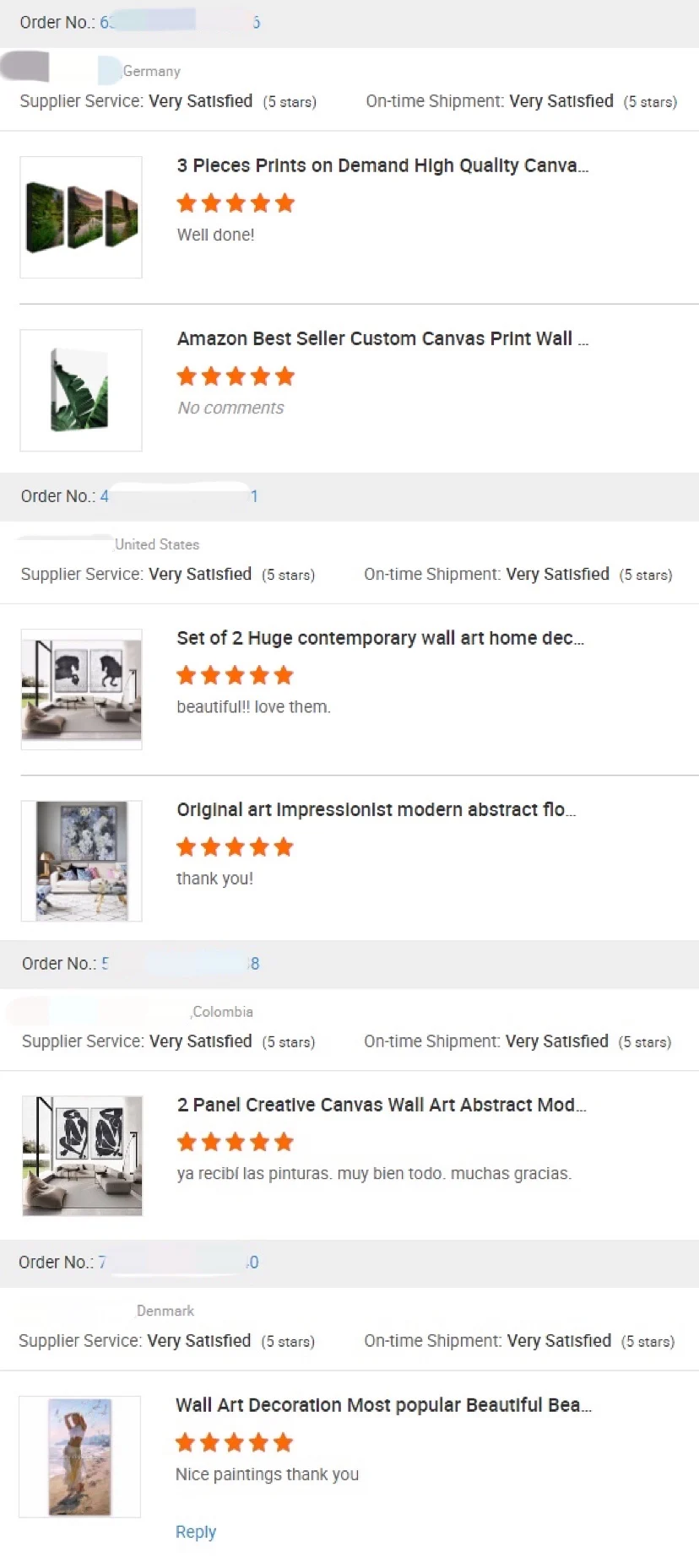Image resolution: width=699 pixels, height=1568 pixels.
Task: Click 'Set of 2 Huge contemporary wall art' title
Action: 380,638
